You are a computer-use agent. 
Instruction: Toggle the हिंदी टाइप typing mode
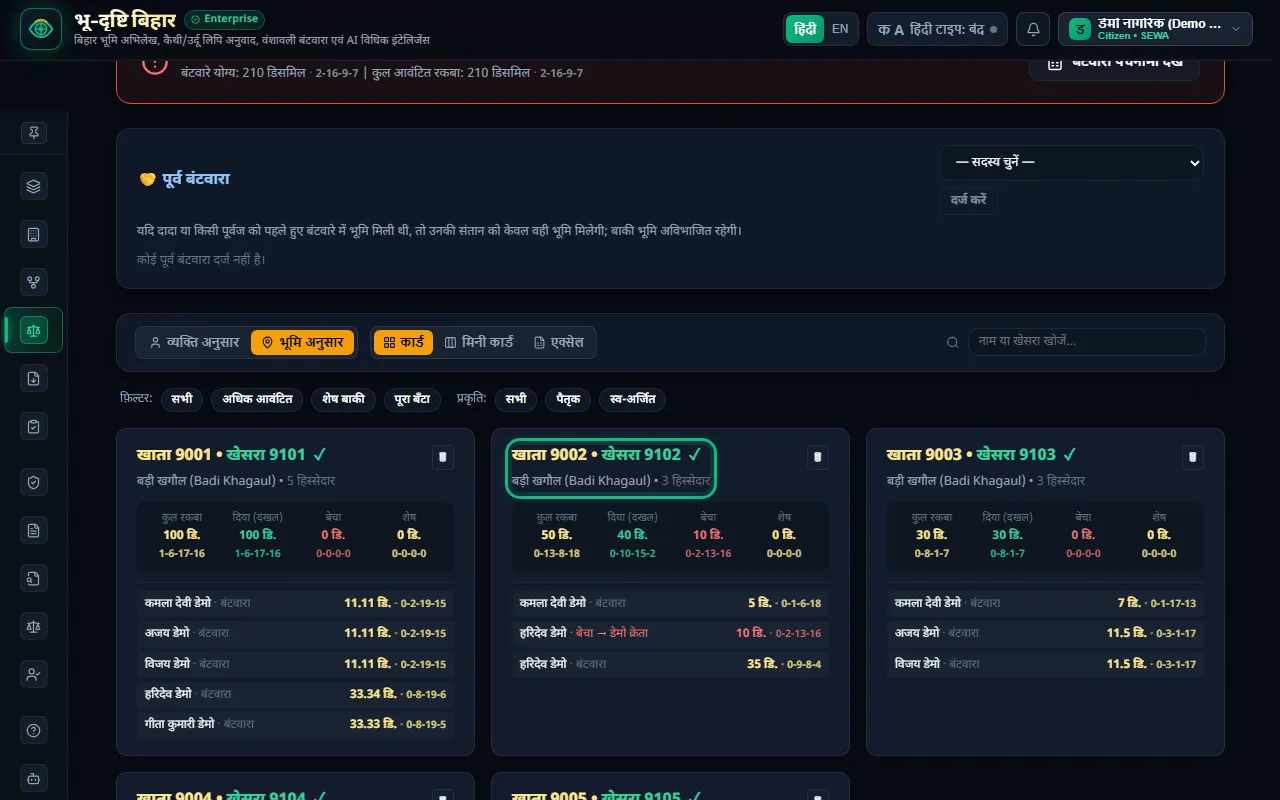(x=937, y=29)
